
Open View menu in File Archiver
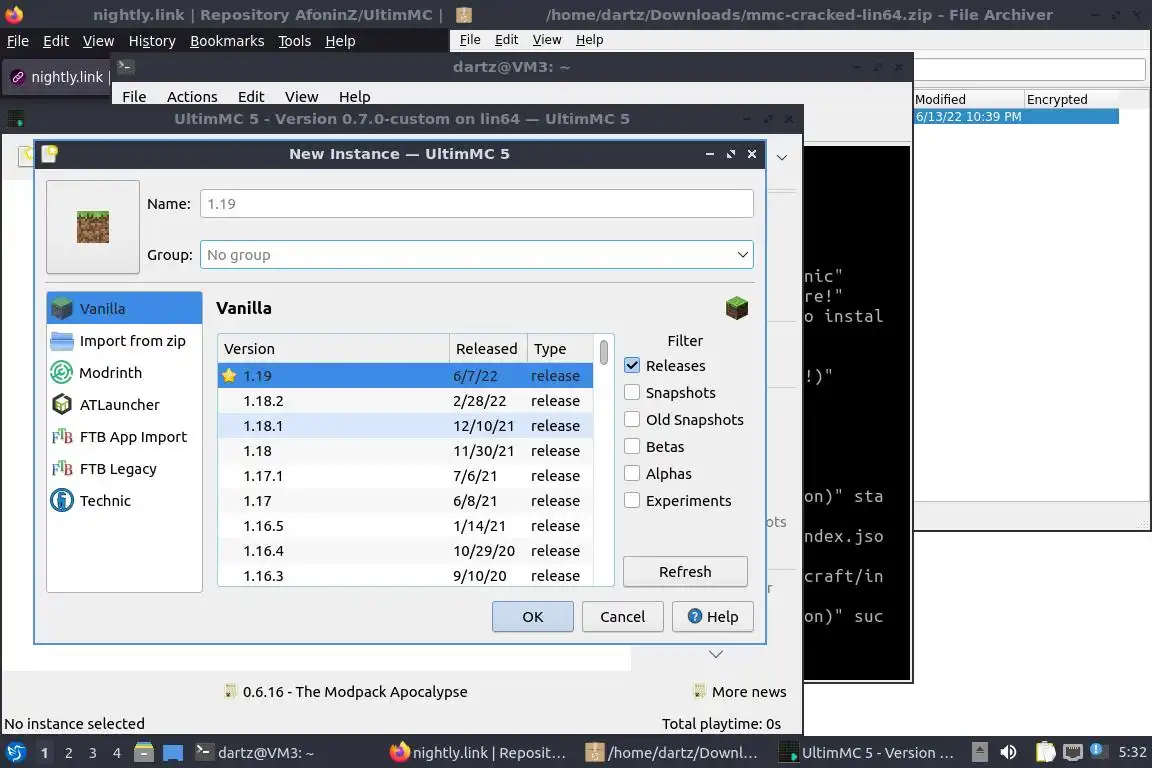coord(547,40)
